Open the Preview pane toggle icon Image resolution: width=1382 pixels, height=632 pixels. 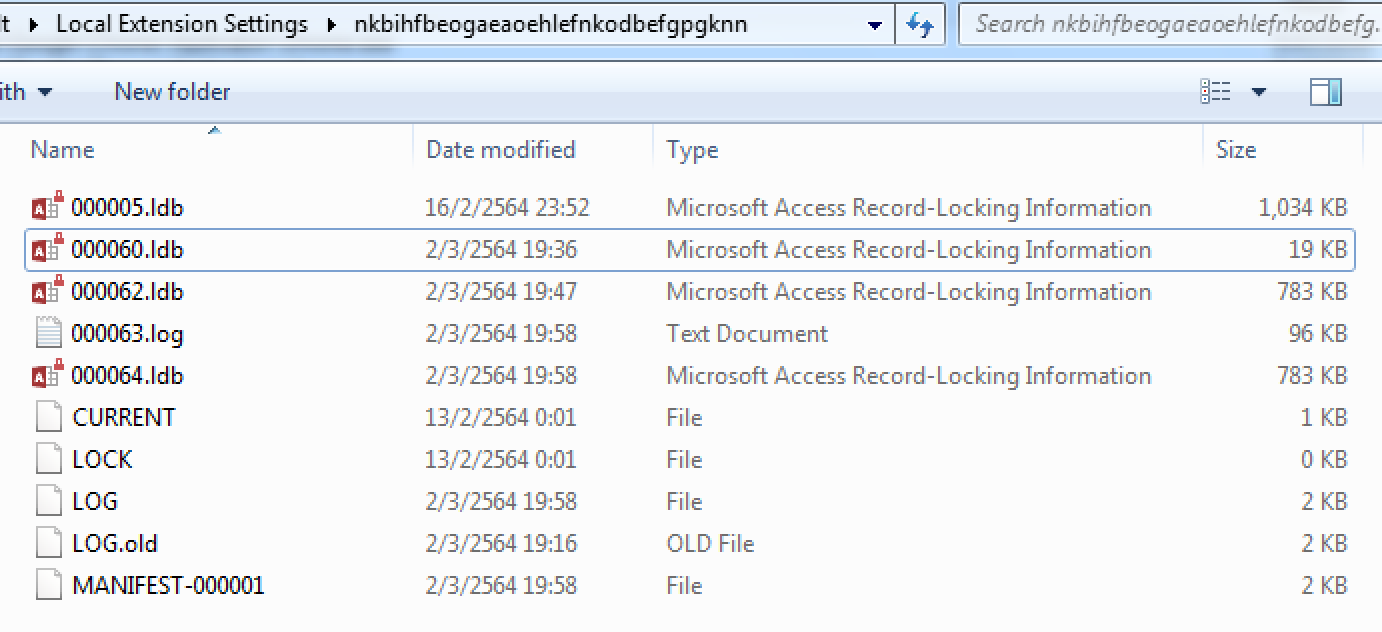(x=1328, y=90)
